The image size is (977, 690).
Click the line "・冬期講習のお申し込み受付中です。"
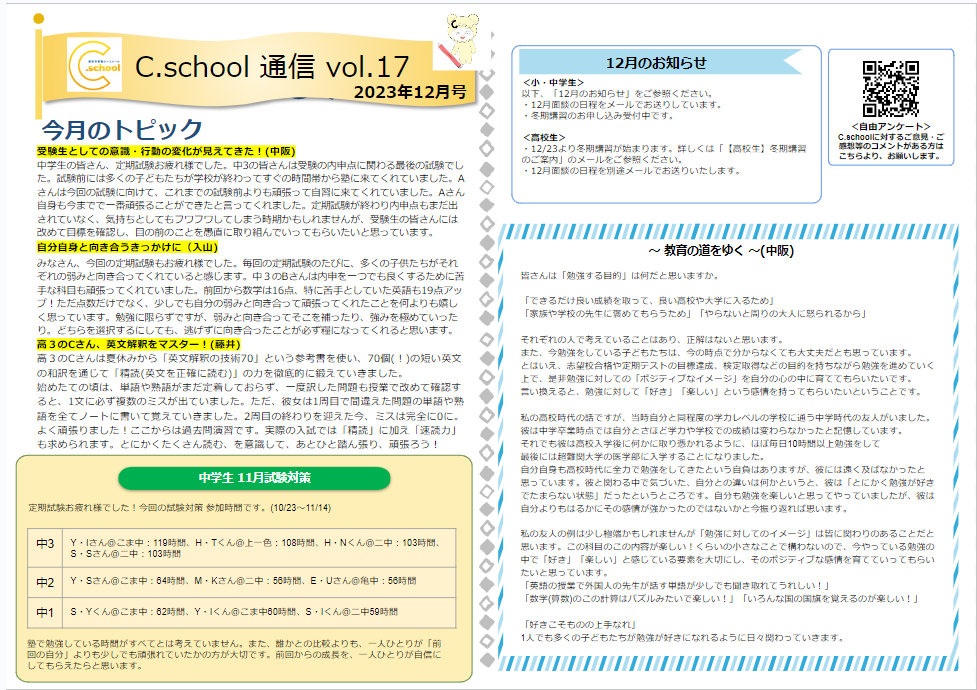pos(598,116)
